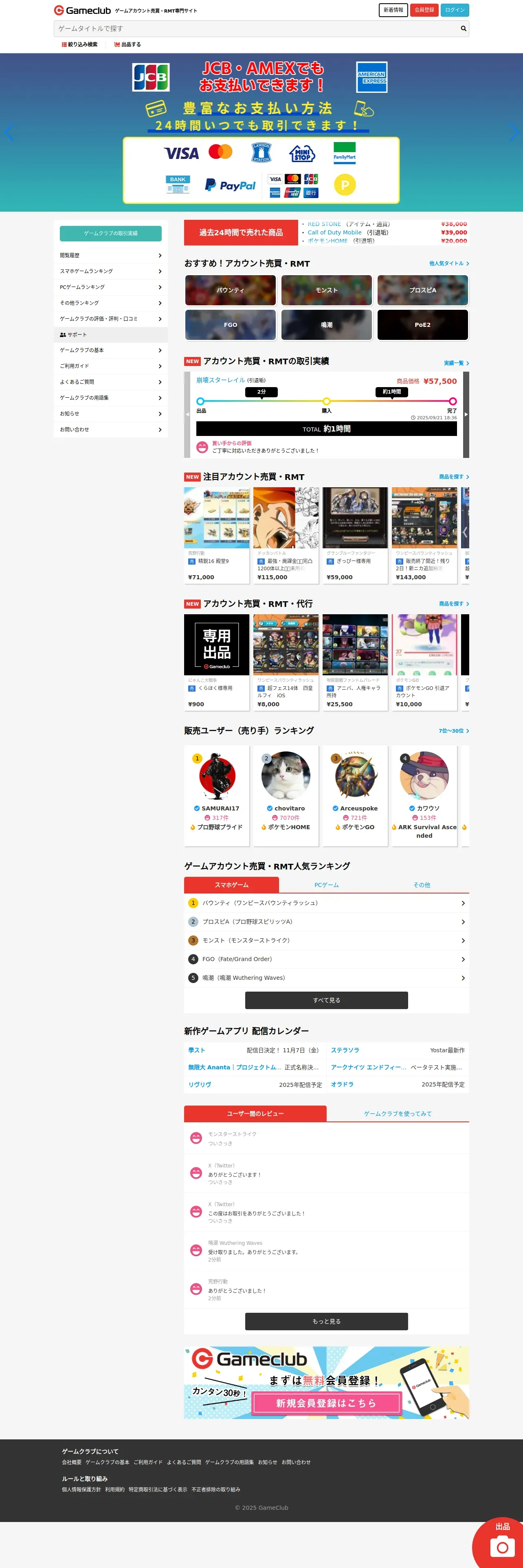This screenshot has width=523, height=1568.
Task: Open ドッカンバトル listing priced ¥115,000
Action: coord(286,536)
